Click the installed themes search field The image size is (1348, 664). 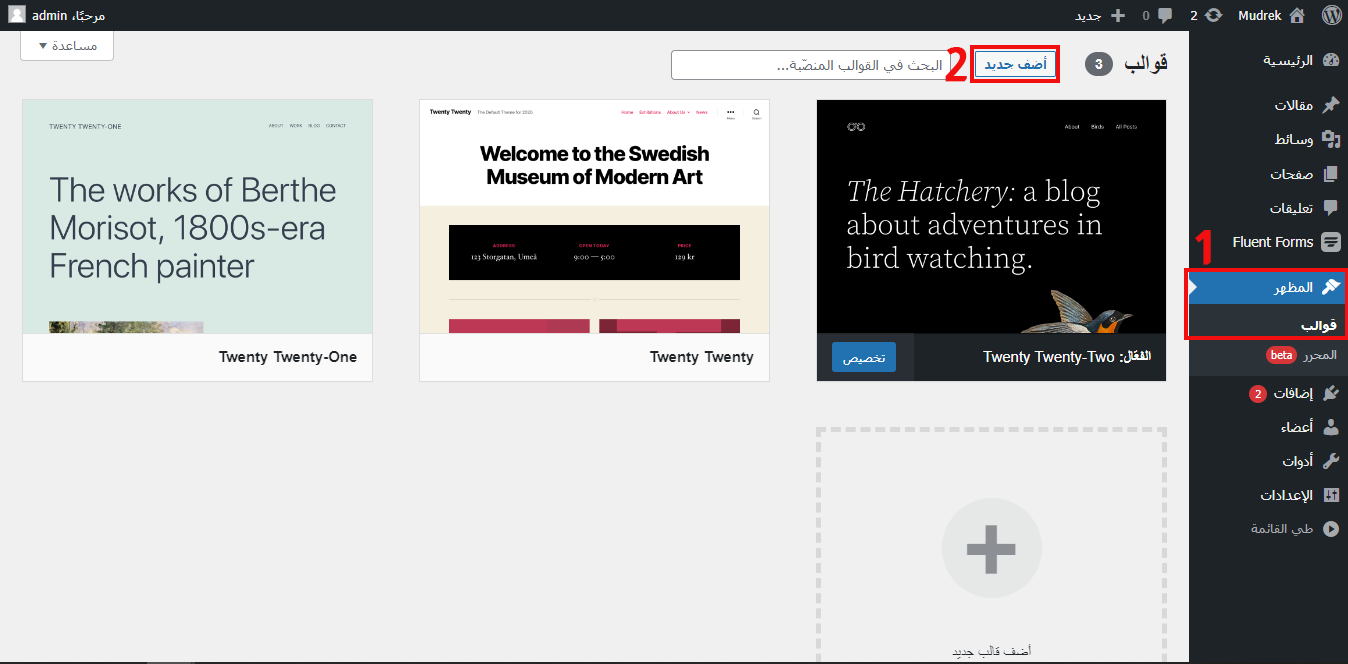tap(811, 65)
